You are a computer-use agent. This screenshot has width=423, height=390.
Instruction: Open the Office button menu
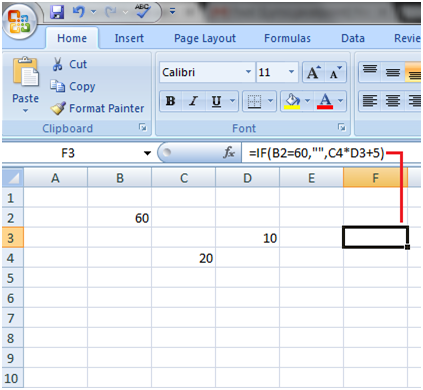point(19,21)
